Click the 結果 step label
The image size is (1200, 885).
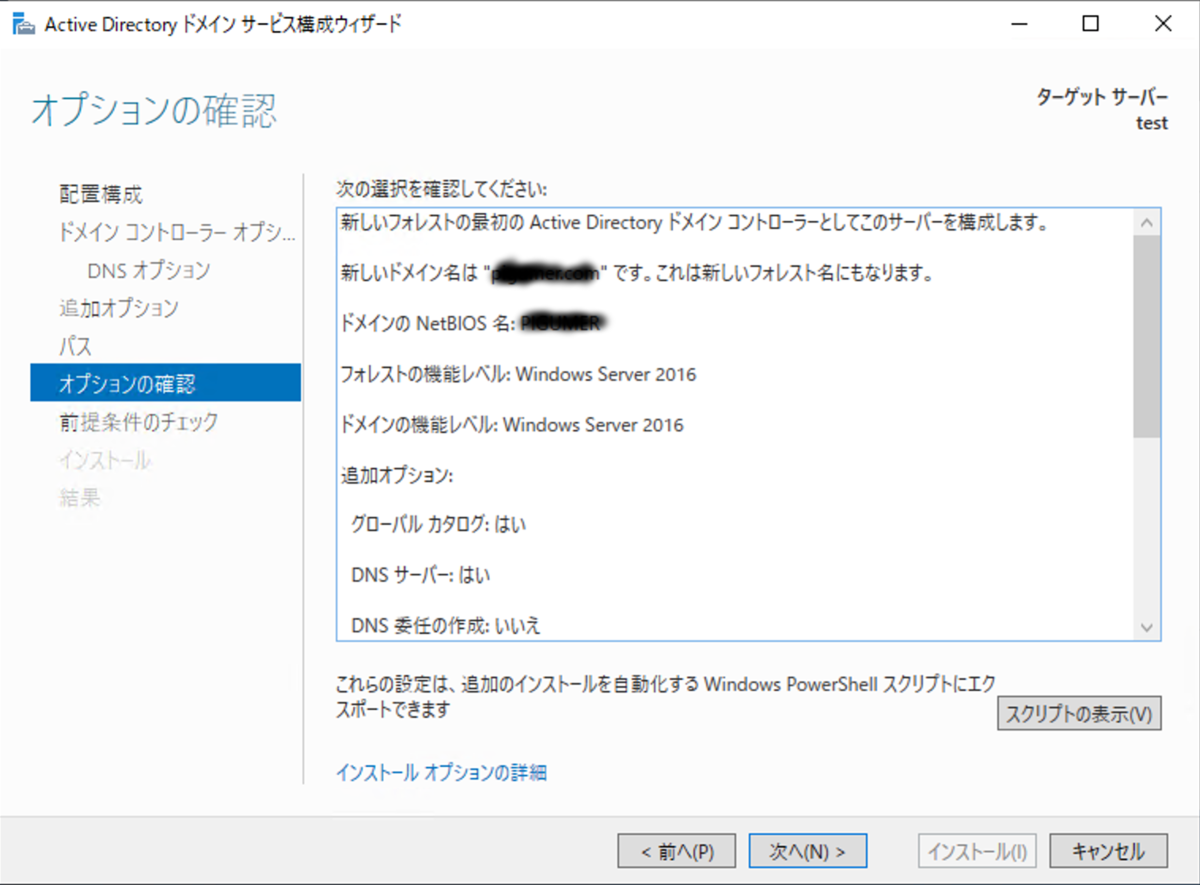tap(78, 498)
